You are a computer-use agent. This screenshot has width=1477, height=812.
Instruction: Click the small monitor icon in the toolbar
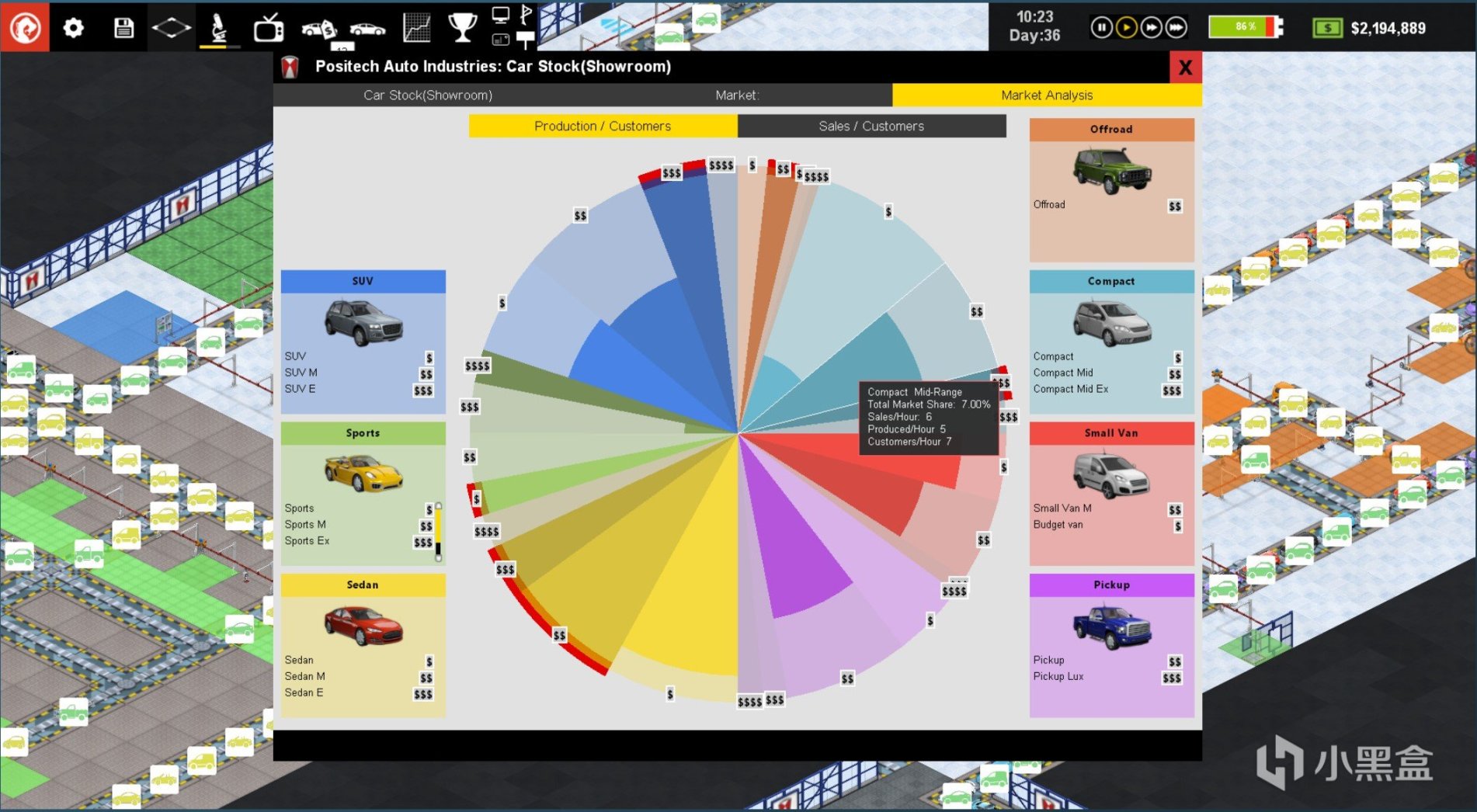501,15
